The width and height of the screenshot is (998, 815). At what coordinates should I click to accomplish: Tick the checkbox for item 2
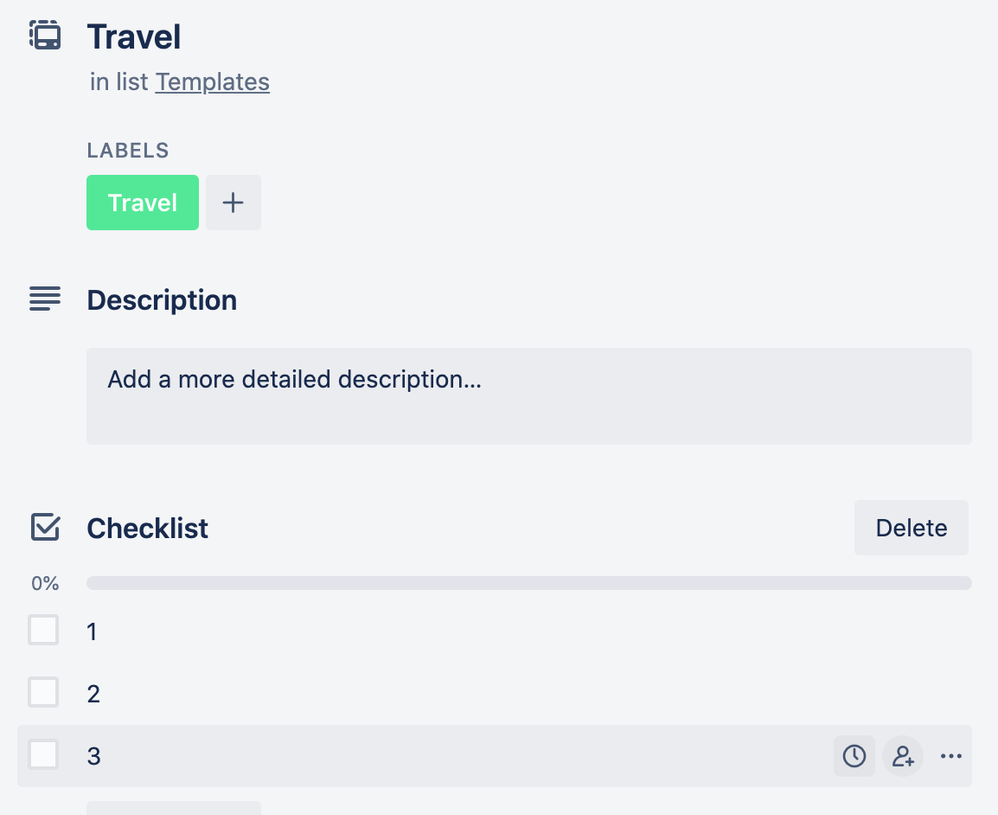point(43,692)
